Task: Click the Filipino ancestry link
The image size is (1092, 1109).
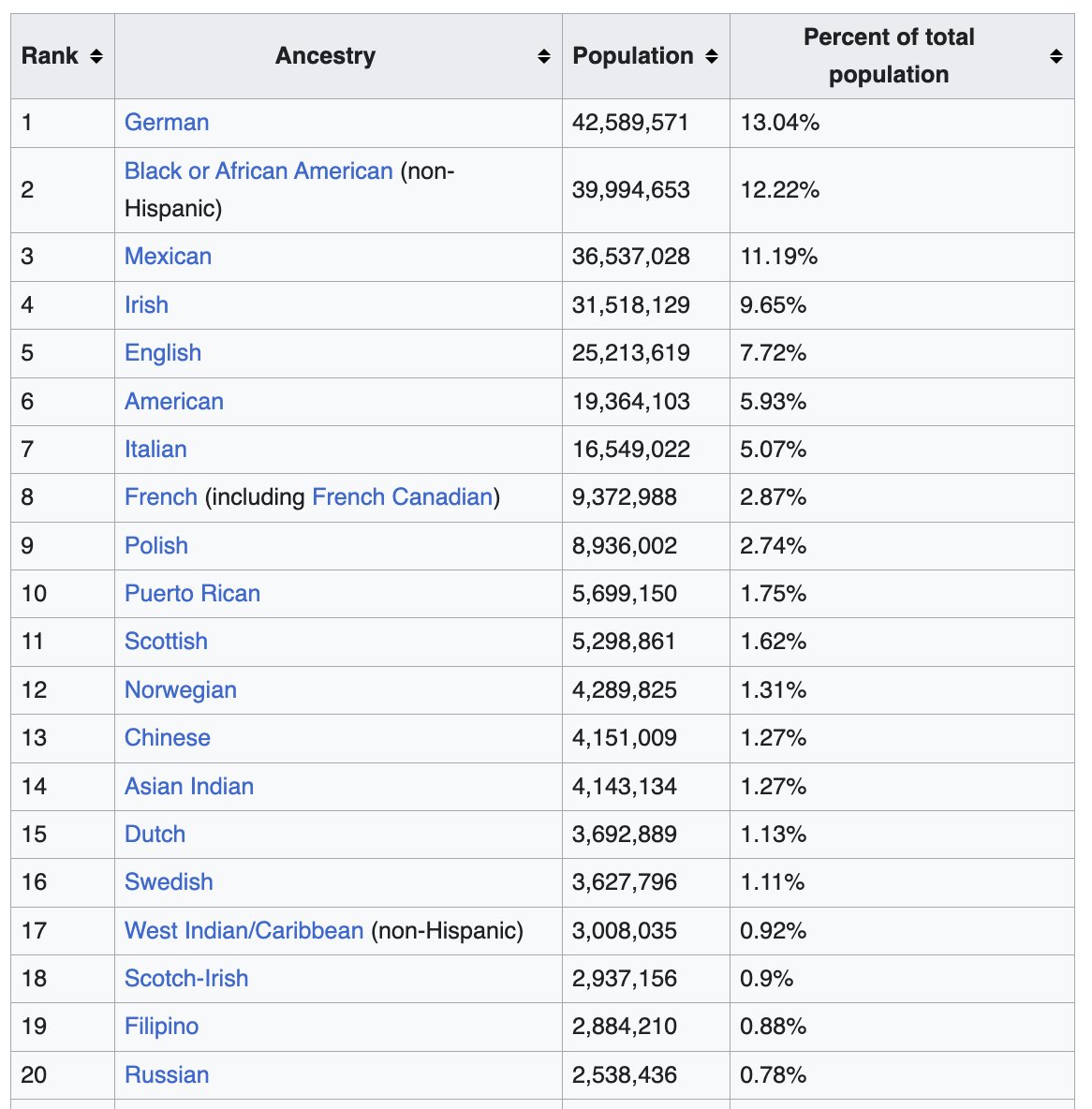Action: (161, 1027)
